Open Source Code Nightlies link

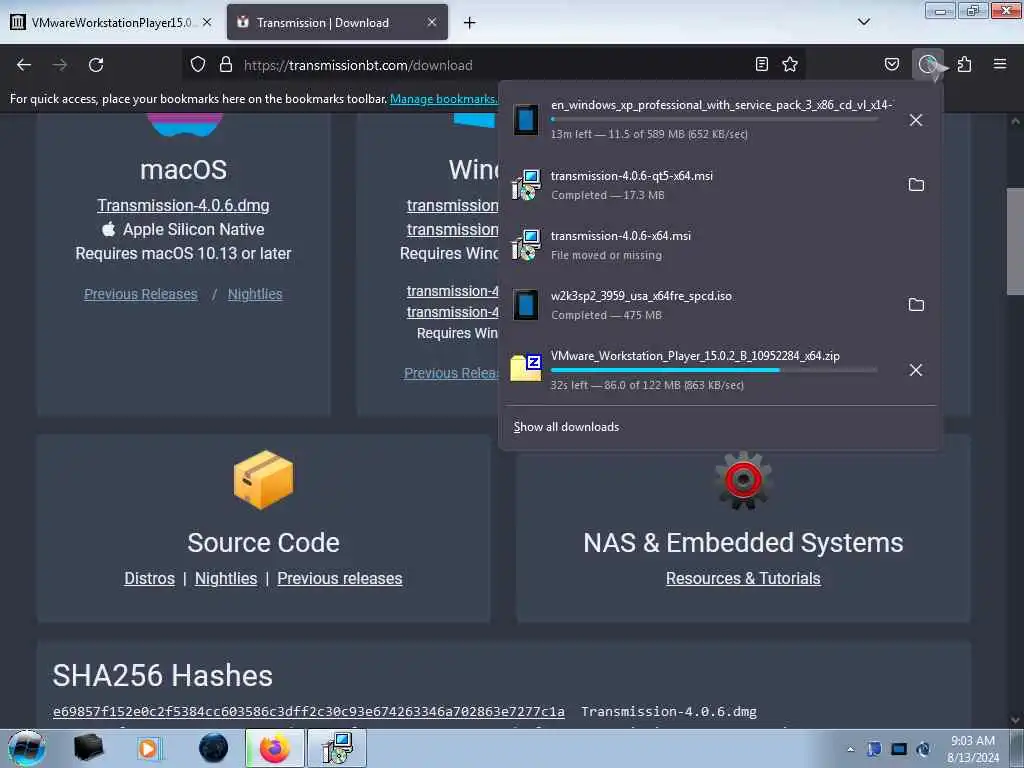tap(226, 578)
